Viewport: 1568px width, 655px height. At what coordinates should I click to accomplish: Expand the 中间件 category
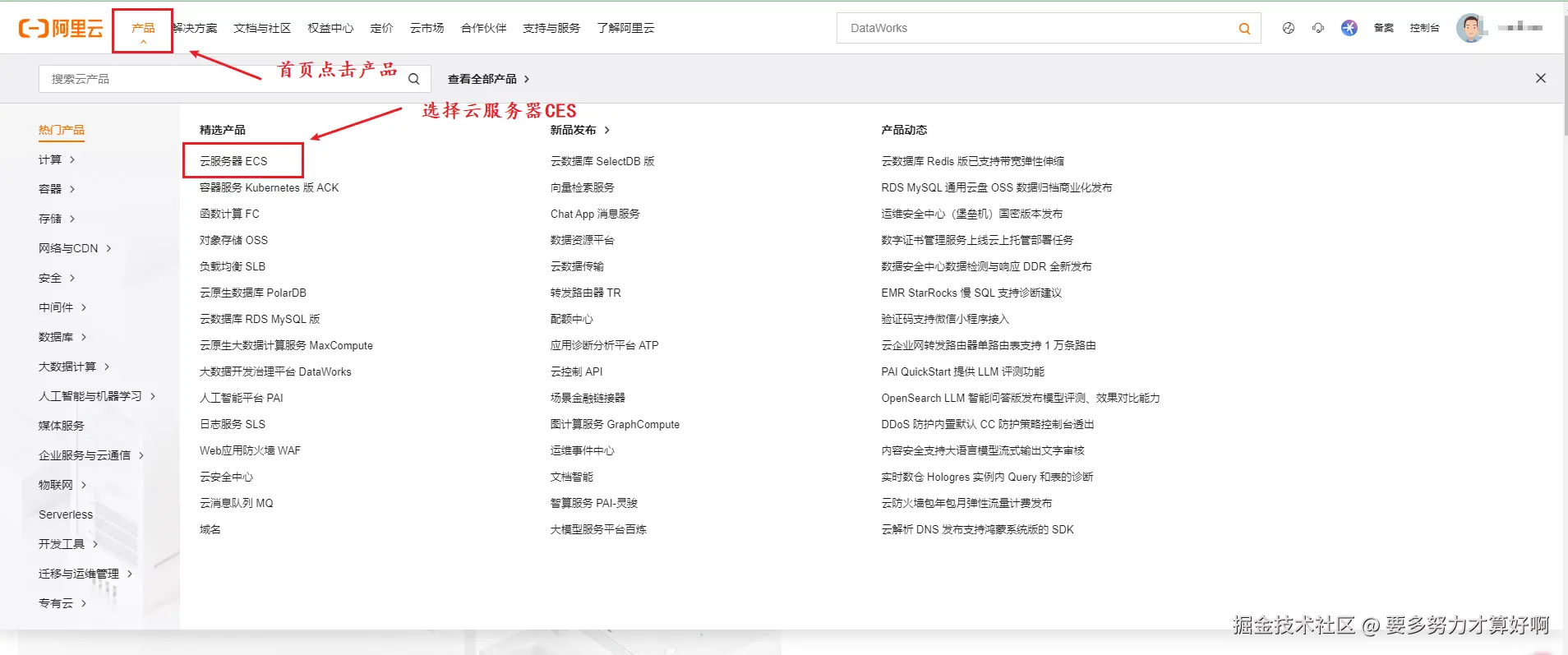(62, 307)
